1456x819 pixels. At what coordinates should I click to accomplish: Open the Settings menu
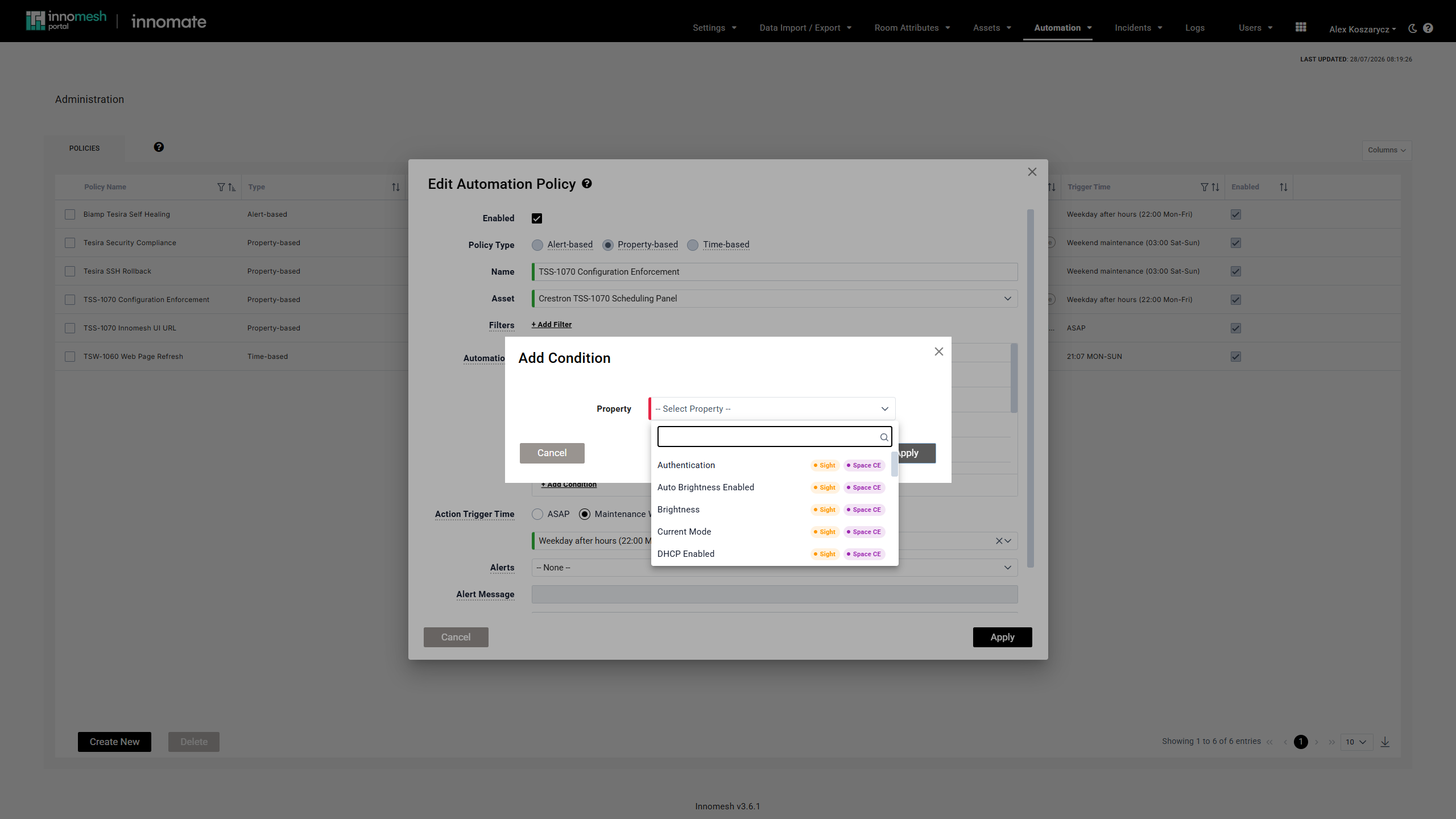(x=714, y=28)
